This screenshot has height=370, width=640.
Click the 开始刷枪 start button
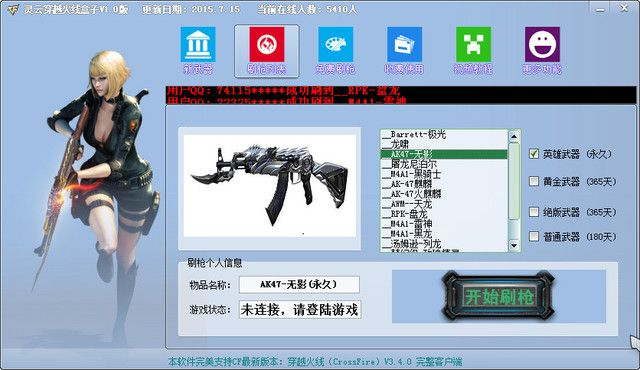pos(499,297)
